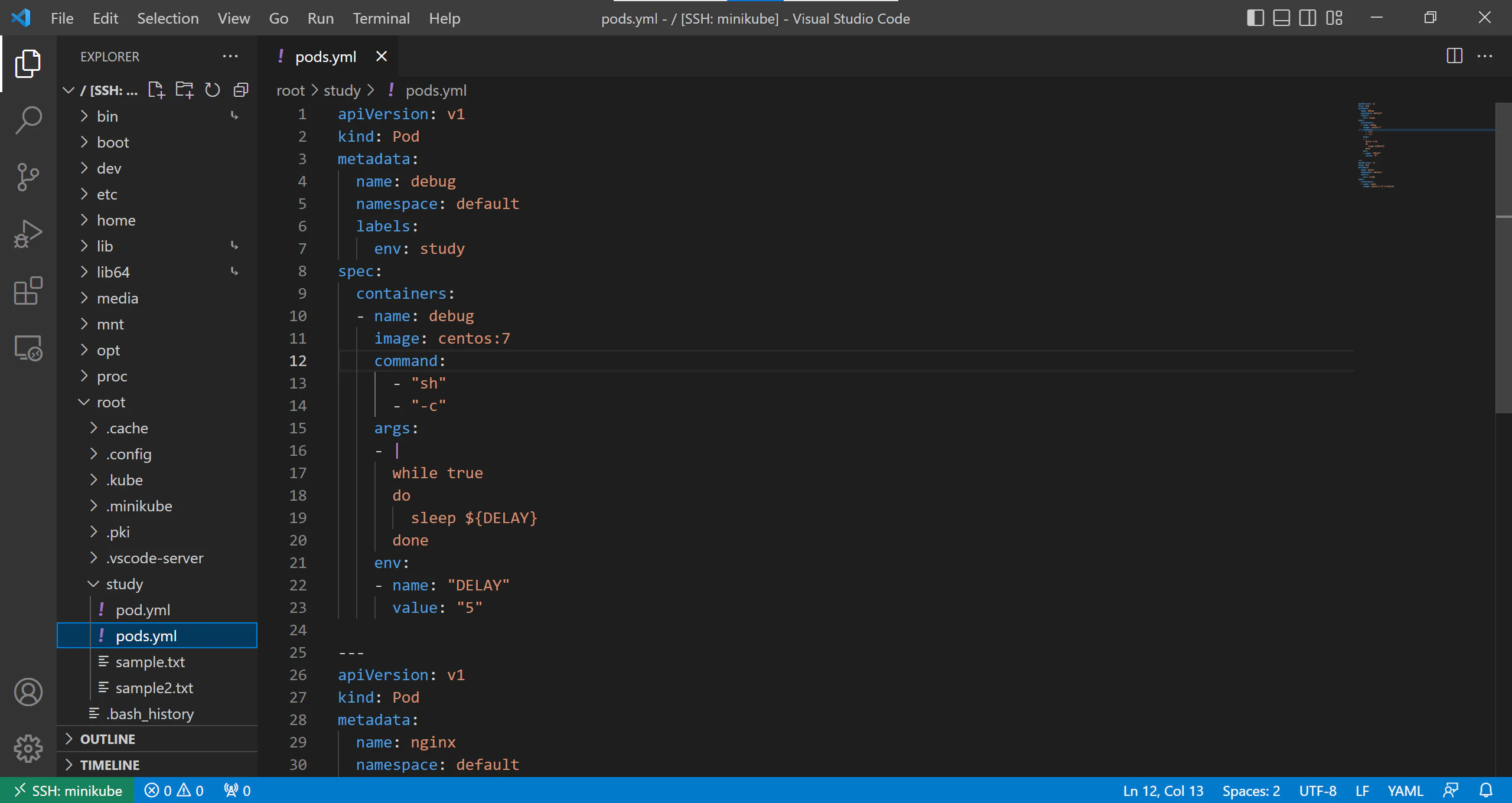Image resolution: width=1512 pixels, height=803 pixels.
Task: Toggle the secondary side bar layout button
Action: pyautogui.click(x=1307, y=18)
